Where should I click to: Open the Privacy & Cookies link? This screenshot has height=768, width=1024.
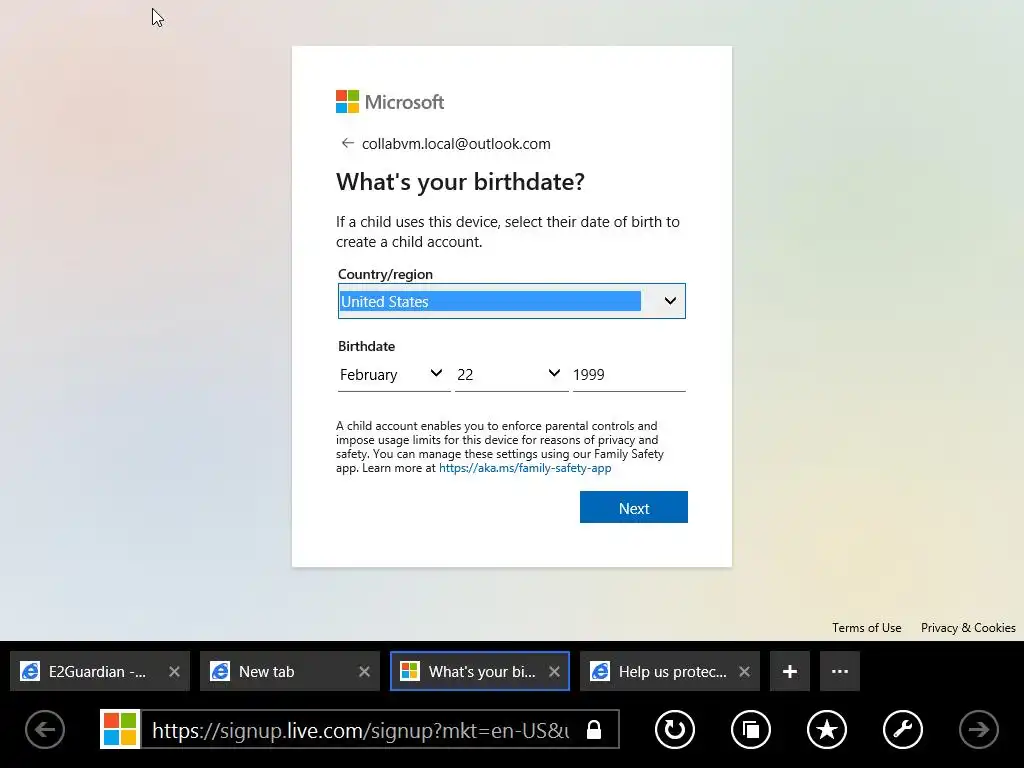[968, 628]
